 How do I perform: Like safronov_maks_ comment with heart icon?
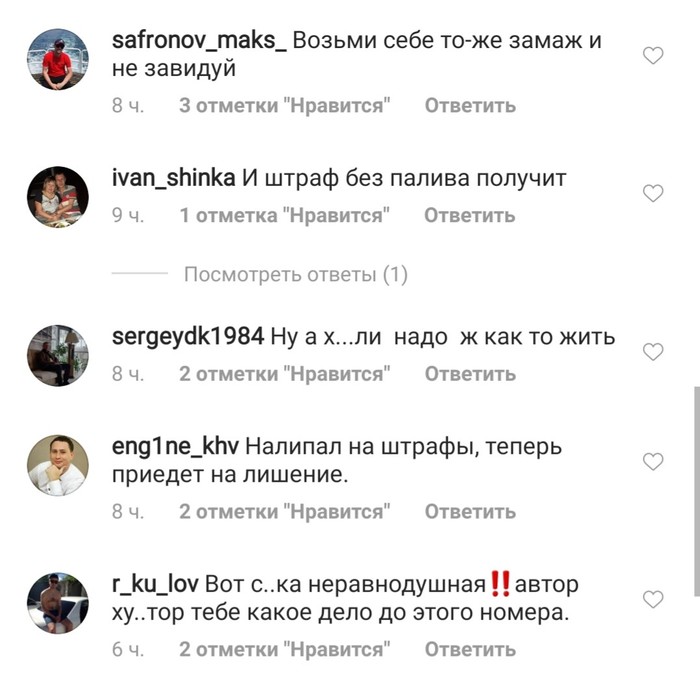point(653,56)
